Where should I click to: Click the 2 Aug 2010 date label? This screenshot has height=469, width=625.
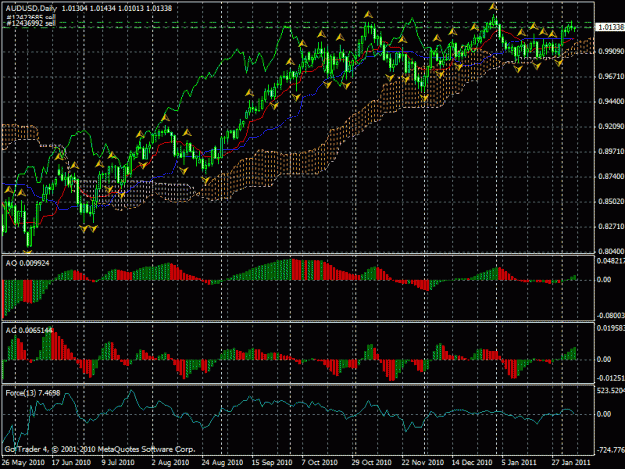click(170, 463)
